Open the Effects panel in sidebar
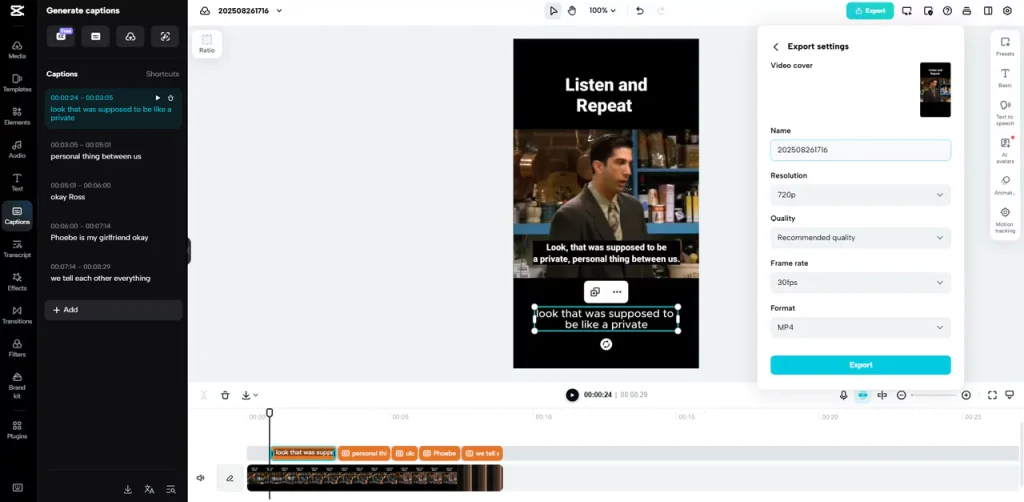1024x502 pixels. click(17, 280)
